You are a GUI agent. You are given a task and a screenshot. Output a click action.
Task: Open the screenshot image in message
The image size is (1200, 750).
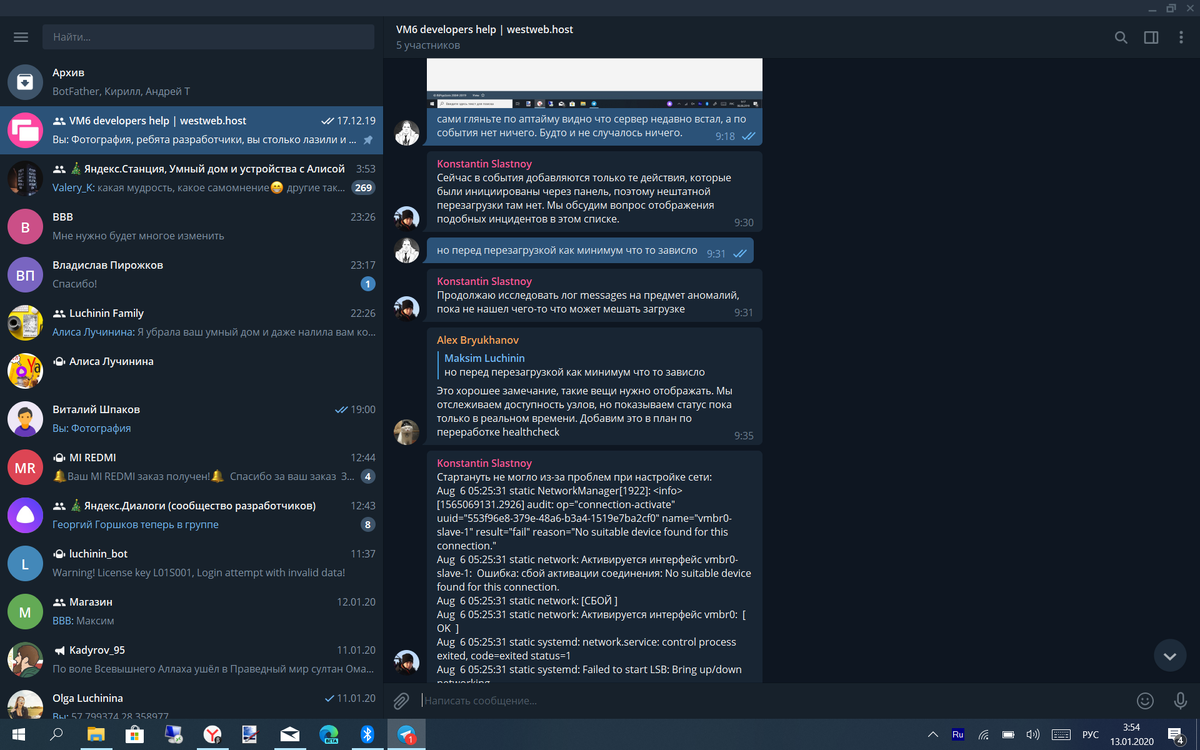[x=594, y=83]
